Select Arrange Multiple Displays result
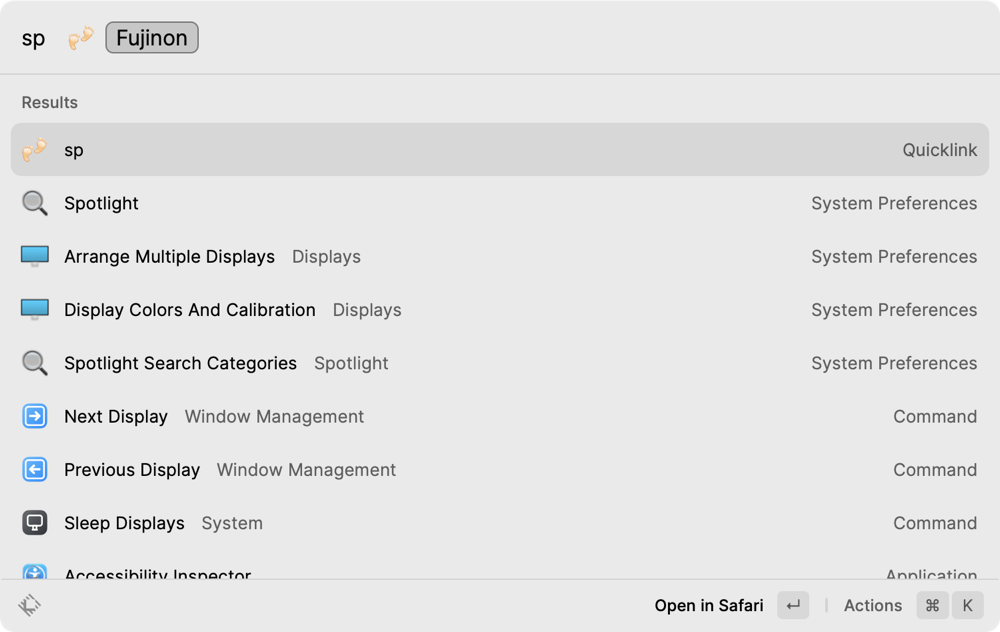Screen dimensions: 1000x632 pos(500,257)
